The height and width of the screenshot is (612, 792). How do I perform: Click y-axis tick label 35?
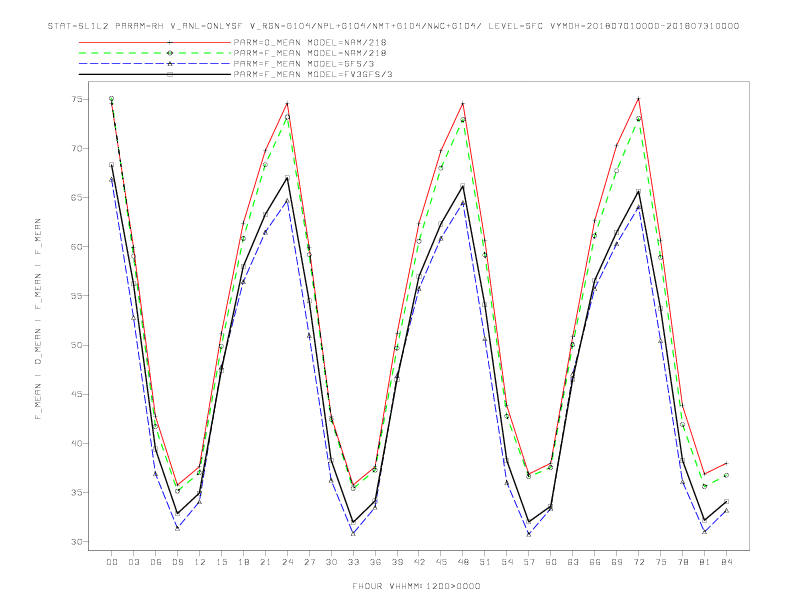point(76,492)
